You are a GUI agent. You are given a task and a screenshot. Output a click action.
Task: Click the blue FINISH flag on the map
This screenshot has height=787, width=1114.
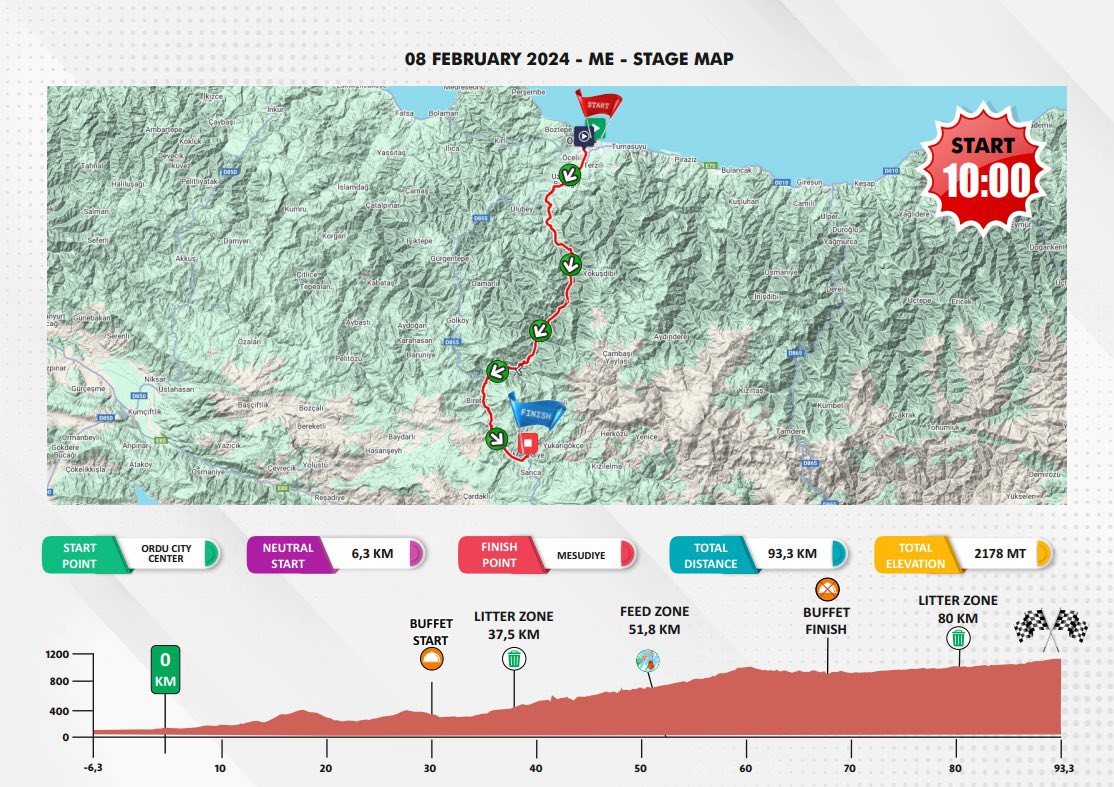[536, 412]
